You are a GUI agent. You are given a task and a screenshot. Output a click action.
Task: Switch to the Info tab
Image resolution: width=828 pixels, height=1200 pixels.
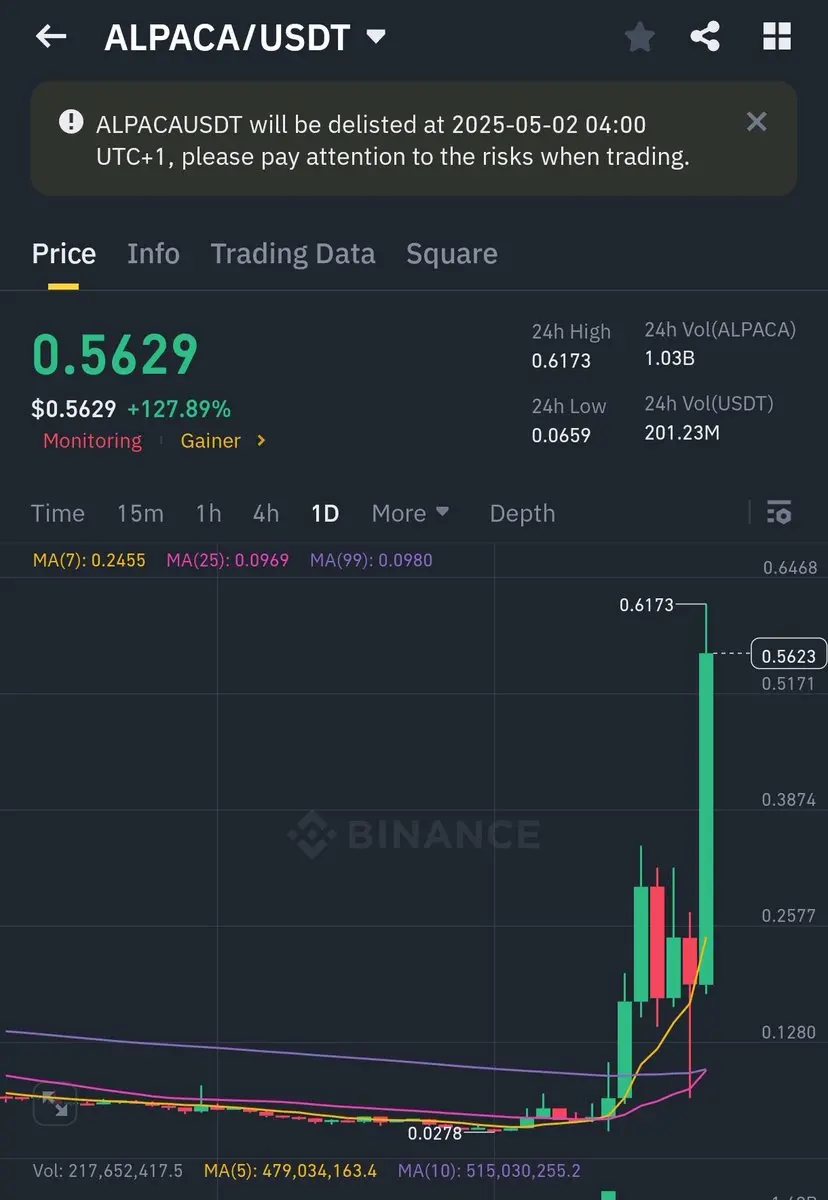(153, 254)
